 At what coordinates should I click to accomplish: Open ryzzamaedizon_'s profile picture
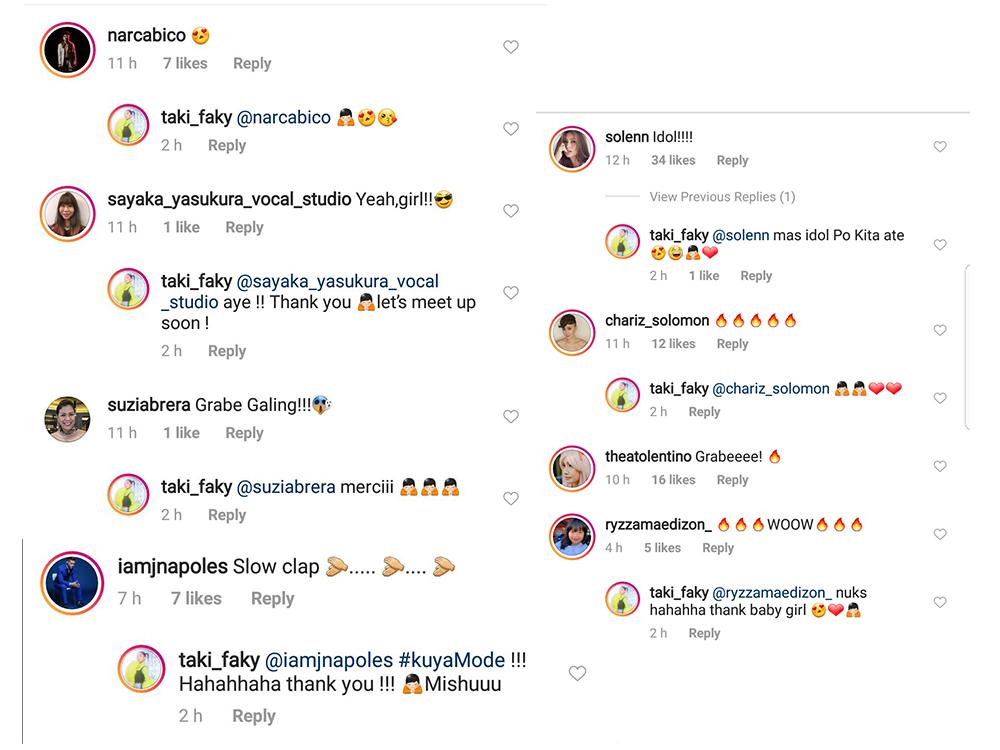click(x=573, y=537)
